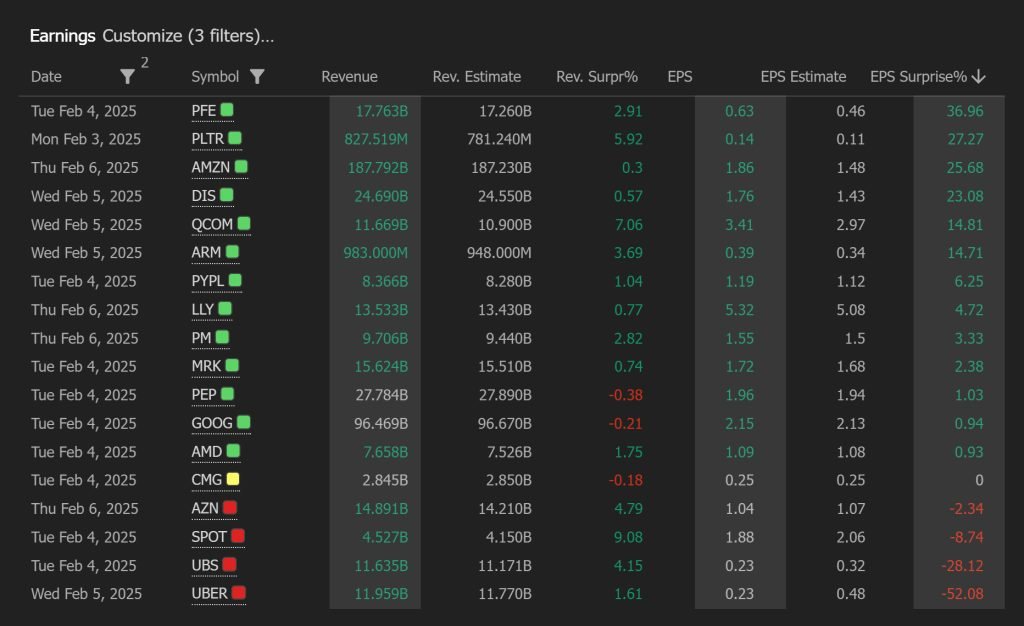Select EPS surprise value 36.96
Viewport: 1024px width, 626px height.
(x=965, y=112)
